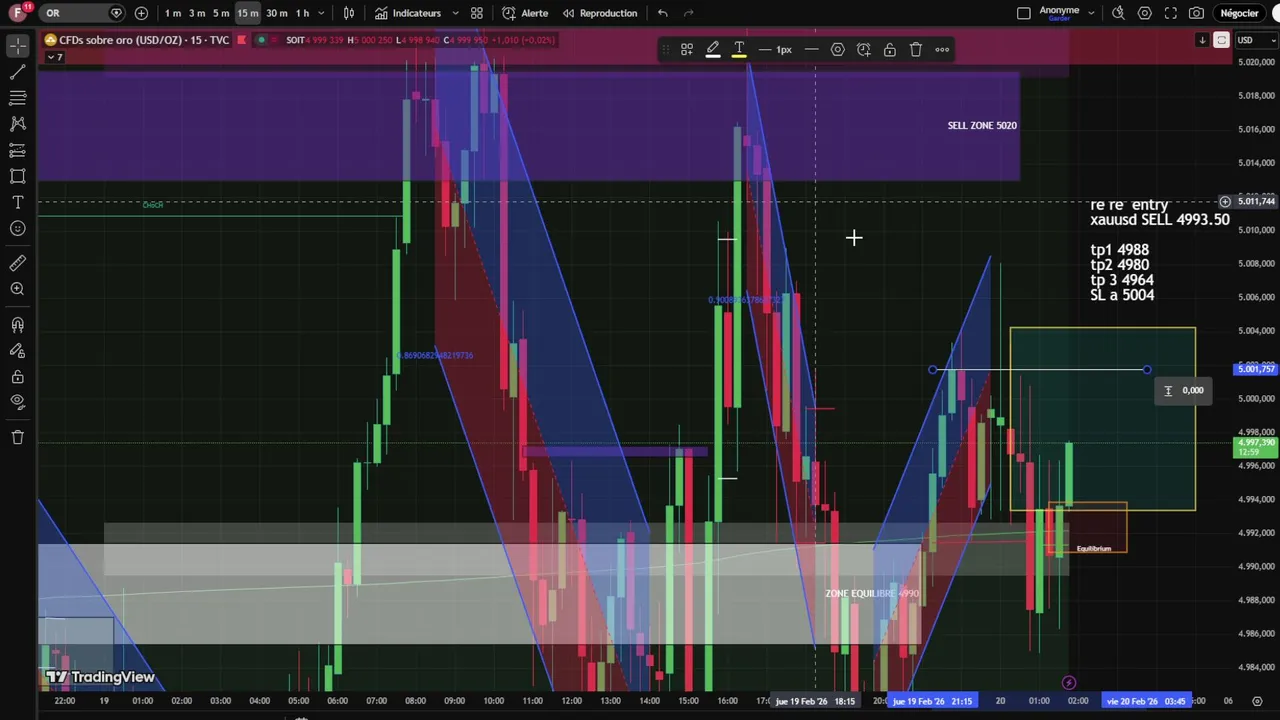Expand the timeframe dropdown arrow

(x=323, y=13)
